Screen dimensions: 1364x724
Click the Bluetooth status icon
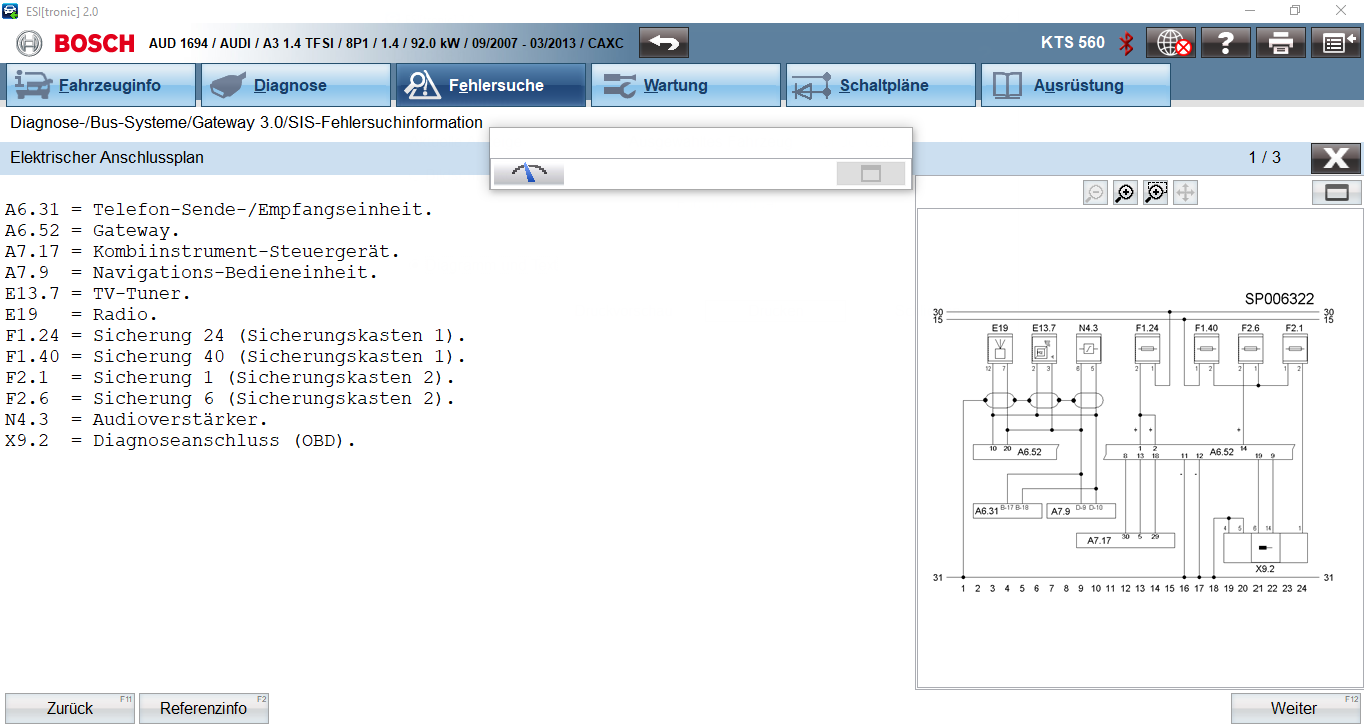(x=1126, y=43)
